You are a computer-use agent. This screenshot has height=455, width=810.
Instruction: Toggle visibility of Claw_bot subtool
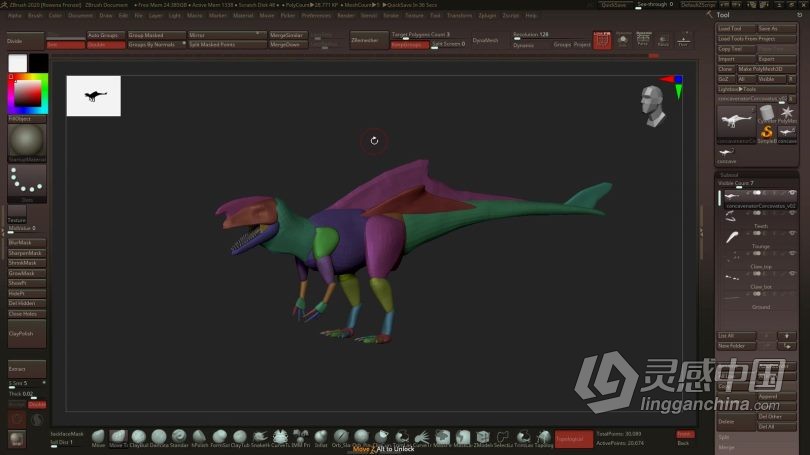point(792,274)
